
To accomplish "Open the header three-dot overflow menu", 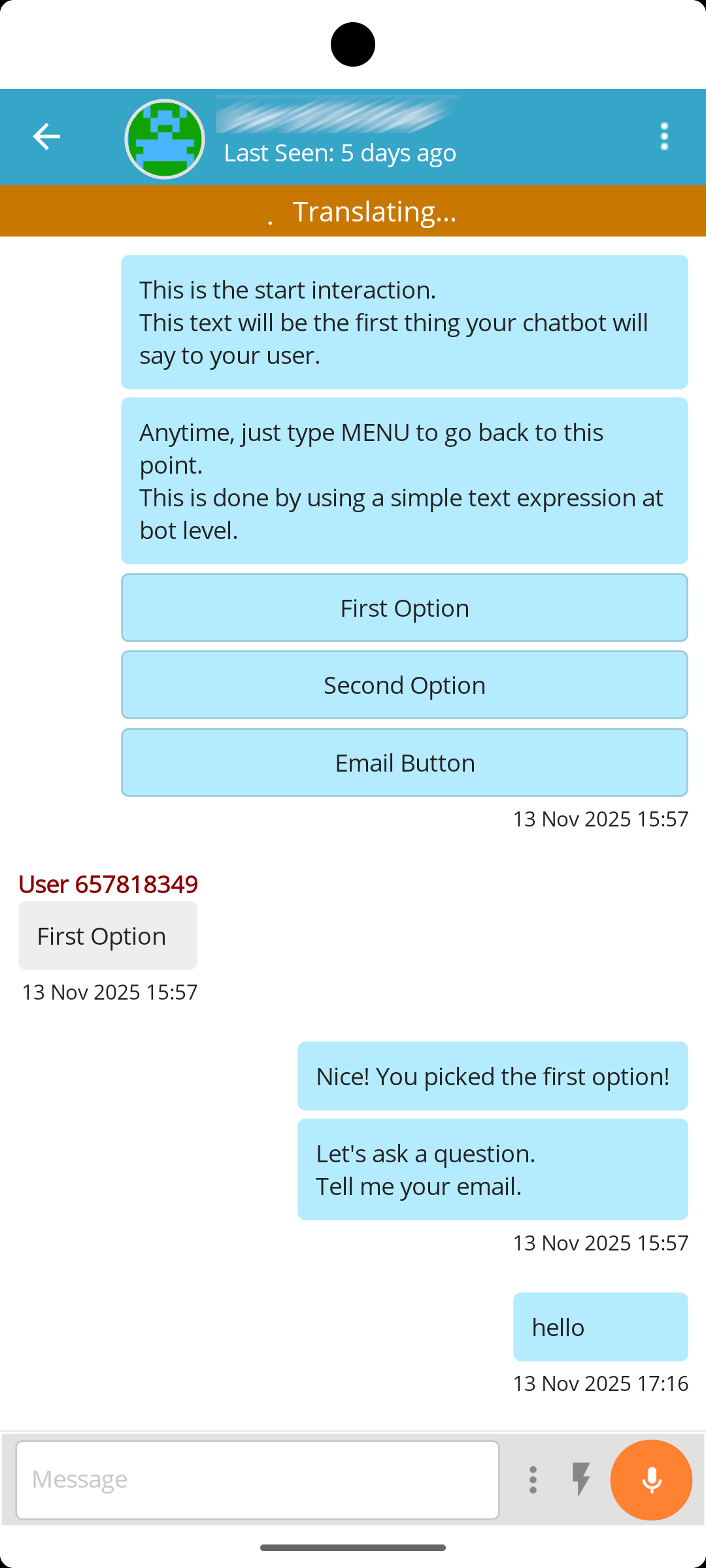I will [664, 137].
